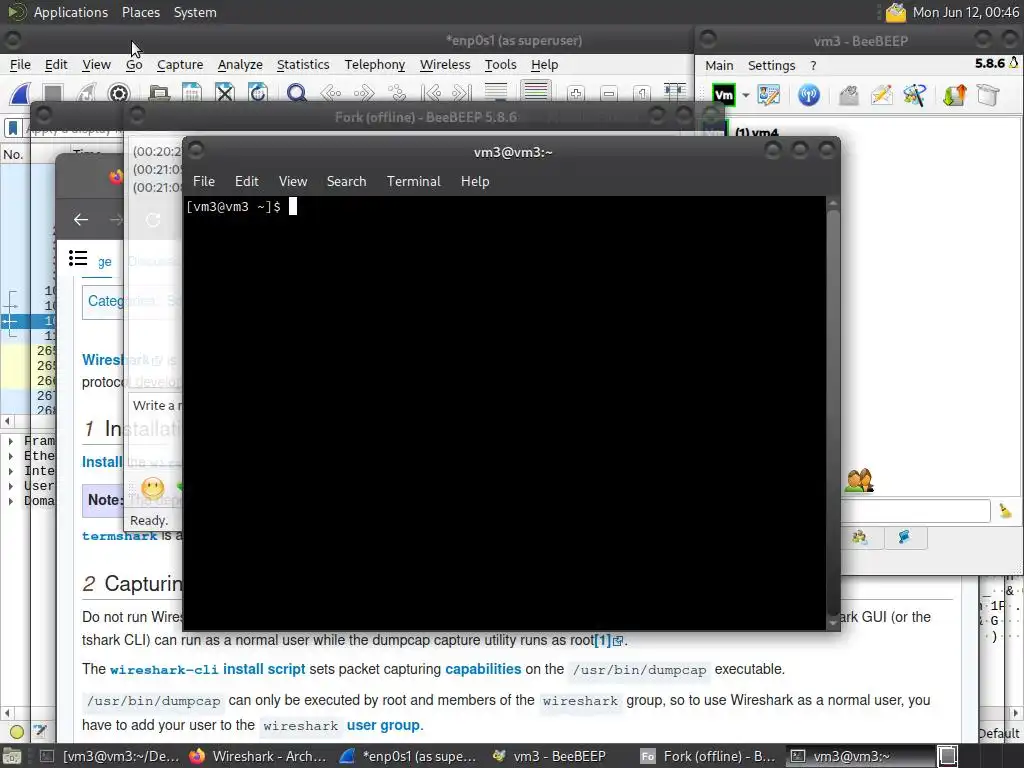Screen dimensions: 1024x768
Task: Open Wireshark capture options gear icon
Action: click(x=118, y=93)
